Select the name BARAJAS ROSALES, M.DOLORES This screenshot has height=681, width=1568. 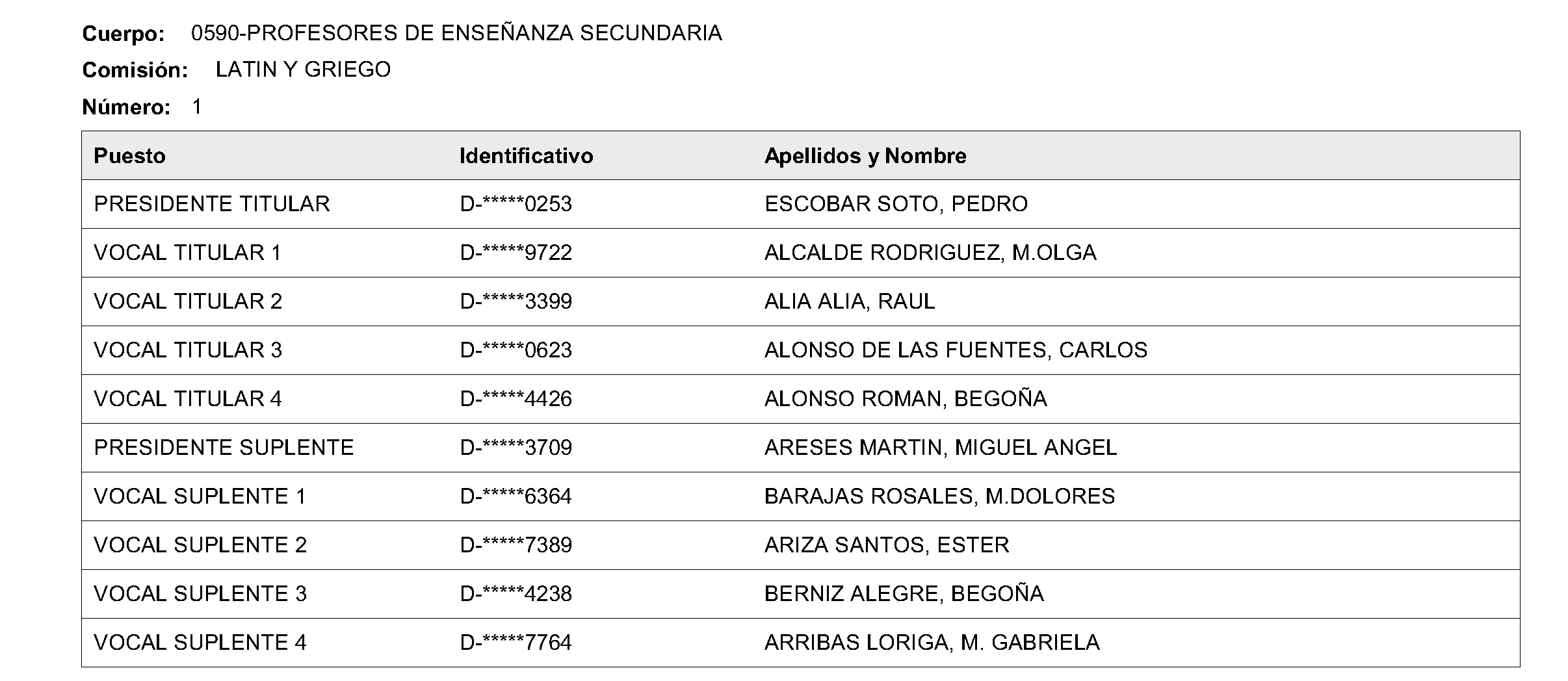(x=939, y=496)
